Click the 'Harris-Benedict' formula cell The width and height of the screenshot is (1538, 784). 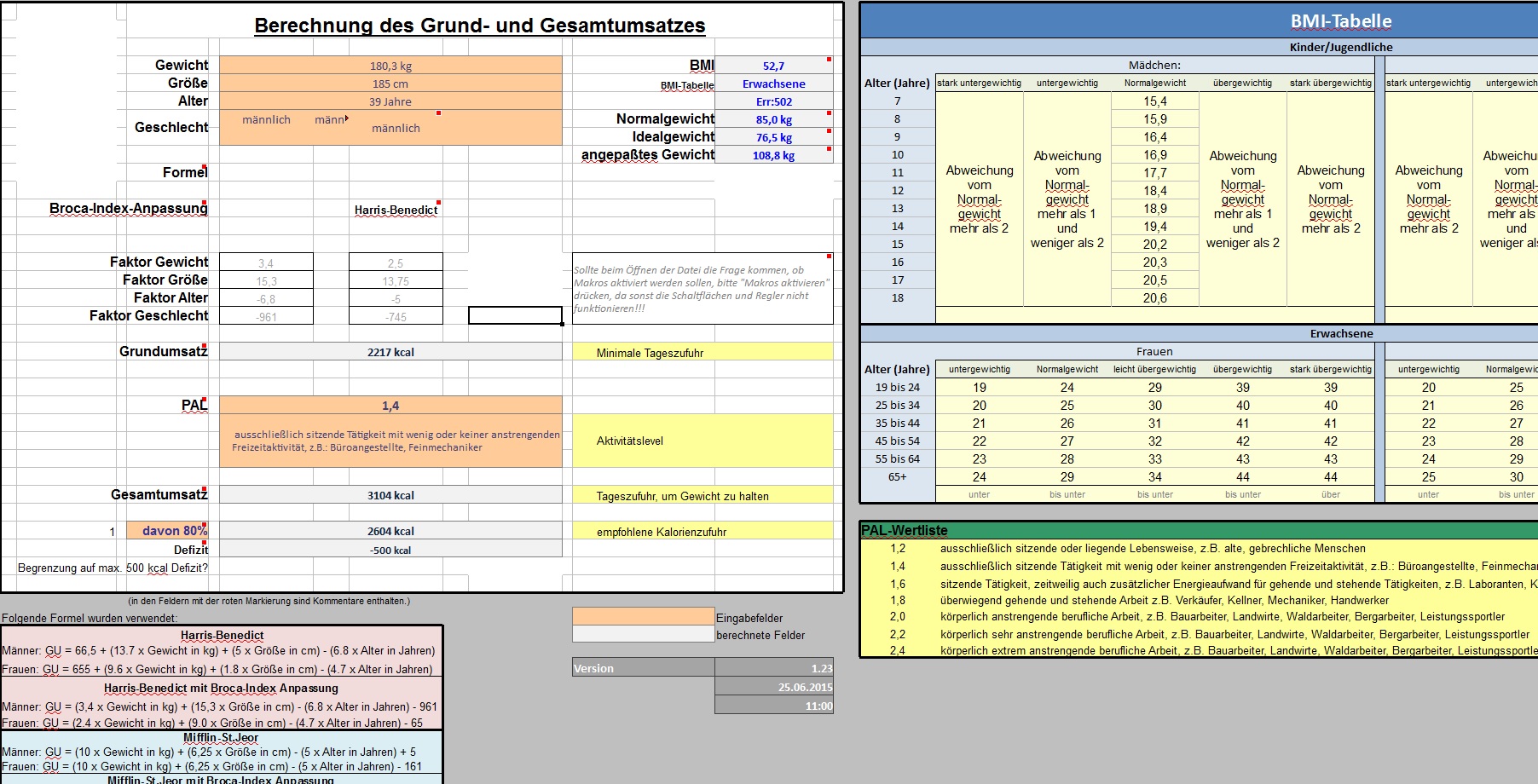click(x=396, y=210)
